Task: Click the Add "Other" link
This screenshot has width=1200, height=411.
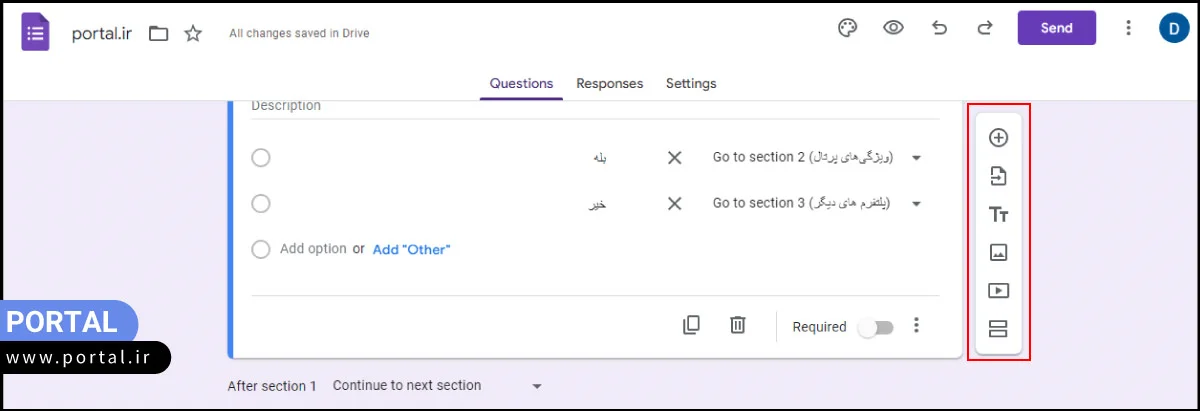Action: pos(411,250)
